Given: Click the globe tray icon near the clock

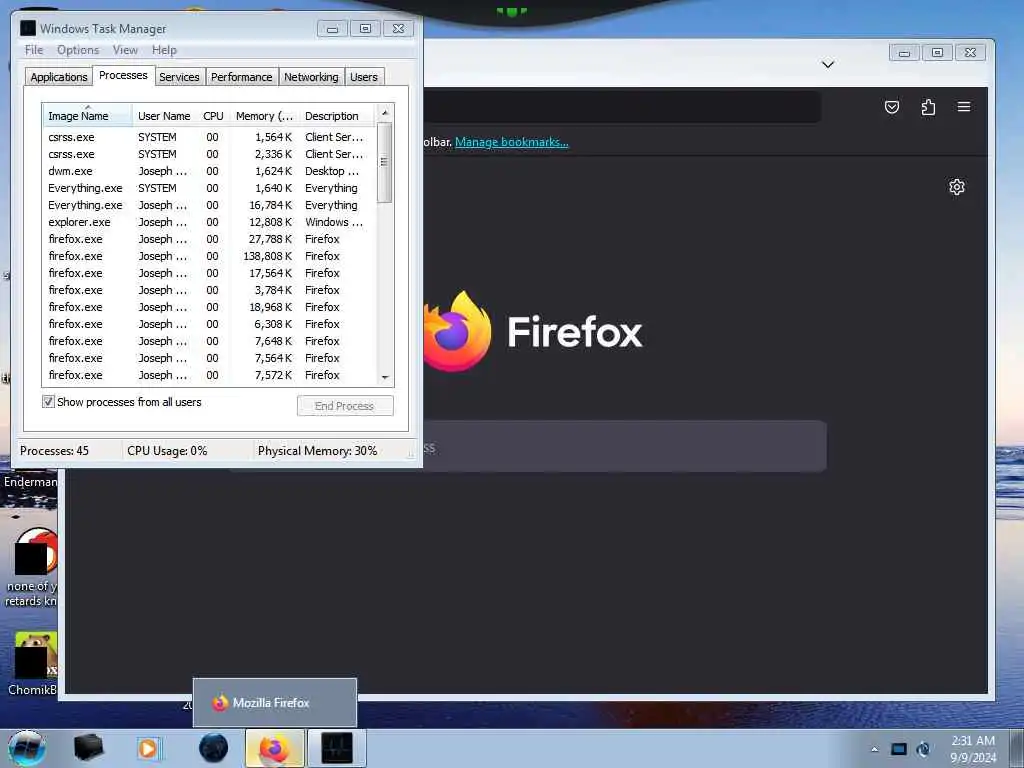Looking at the screenshot, I should pyautogui.click(x=923, y=749).
